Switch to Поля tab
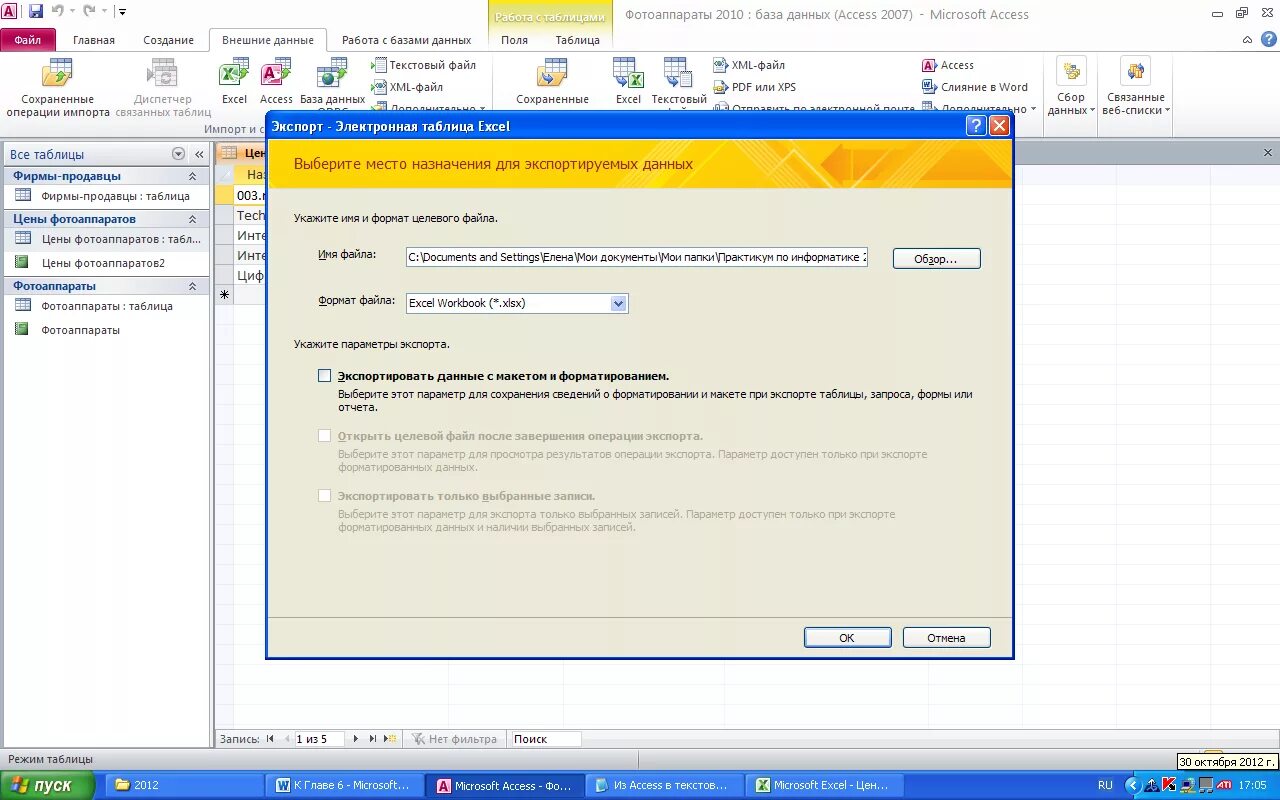This screenshot has height=800, width=1280. [x=514, y=40]
